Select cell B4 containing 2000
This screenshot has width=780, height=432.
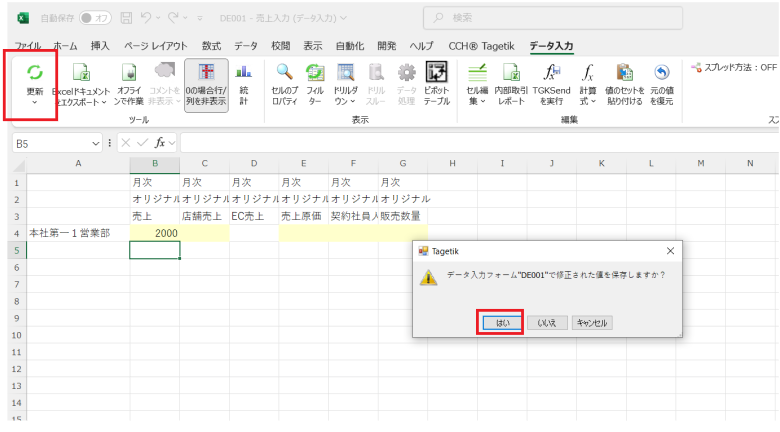(154, 233)
